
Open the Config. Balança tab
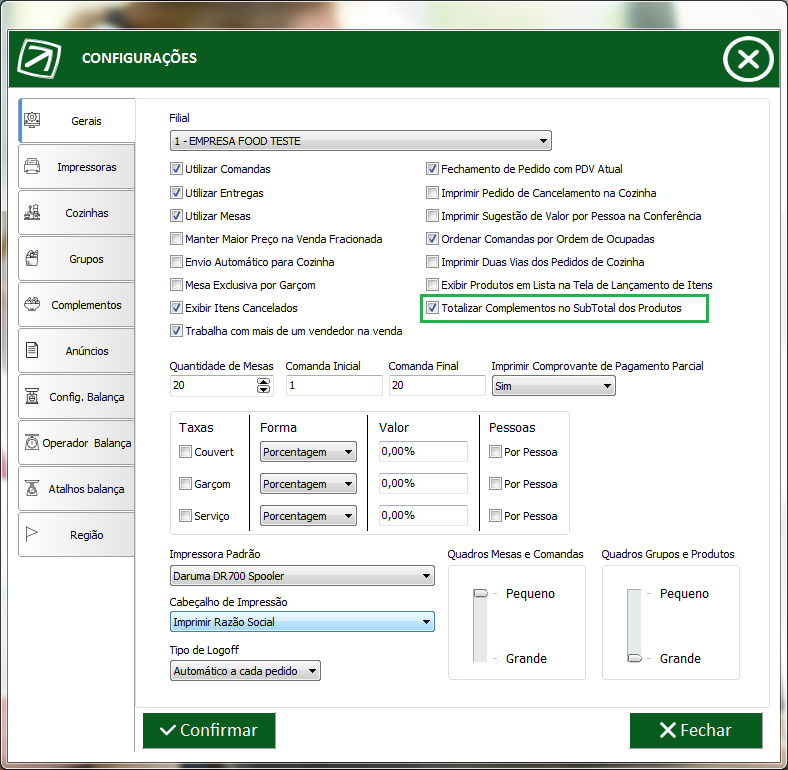(76, 397)
